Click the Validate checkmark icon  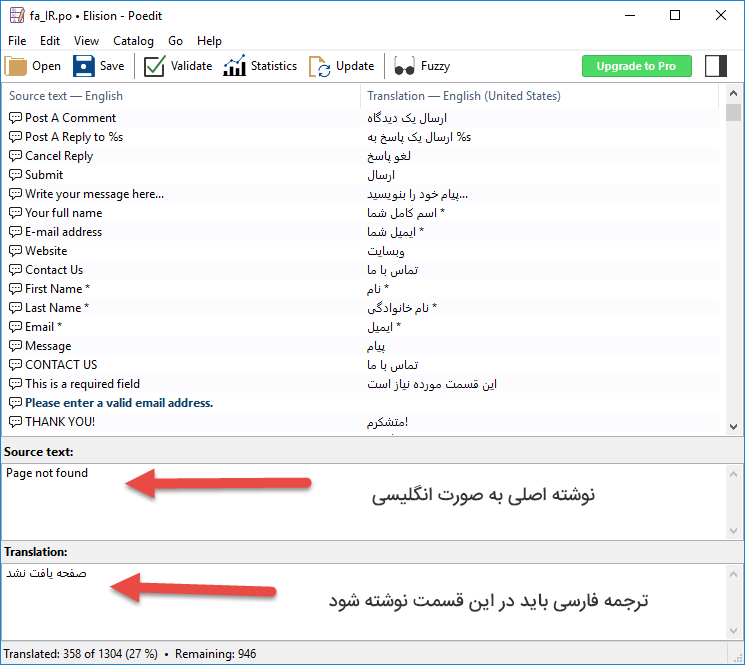[x=154, y=66]
